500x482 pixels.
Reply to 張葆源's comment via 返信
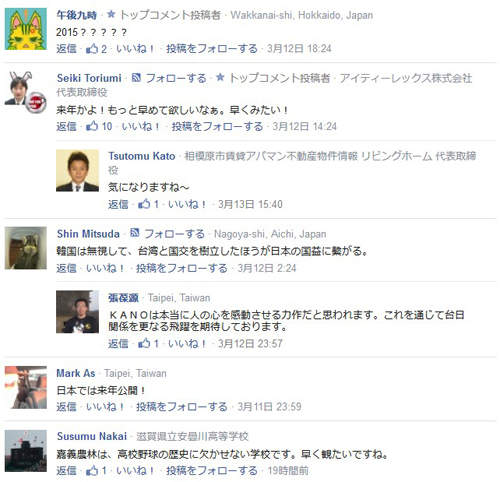click(118, 343)
